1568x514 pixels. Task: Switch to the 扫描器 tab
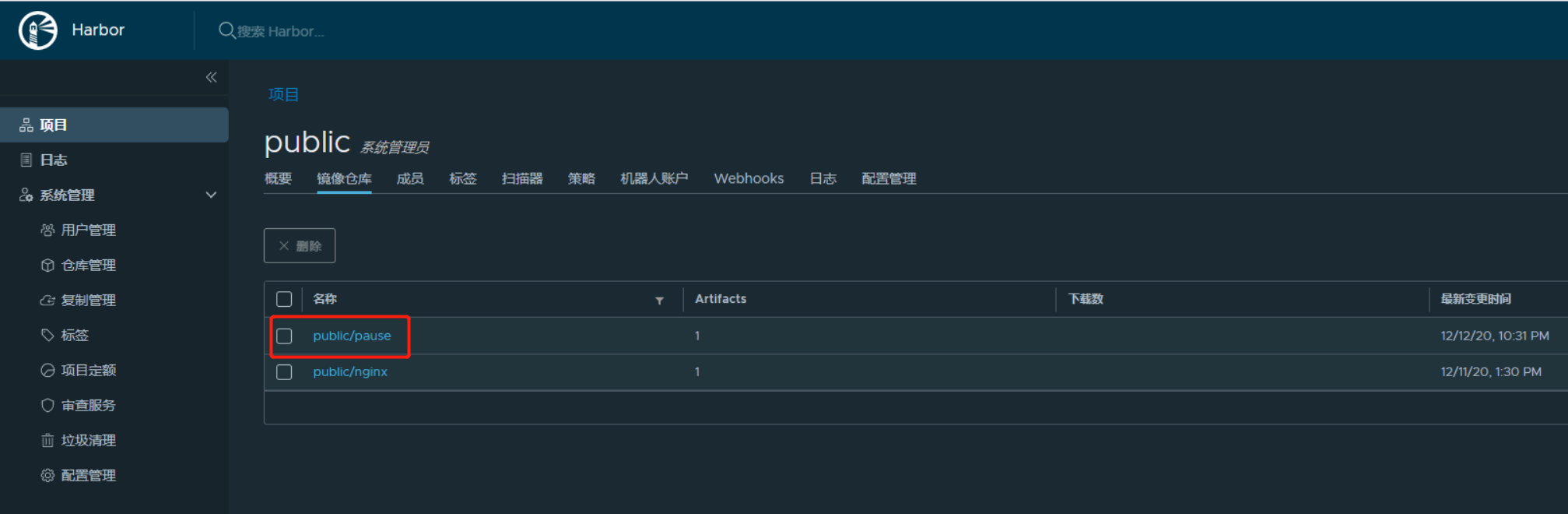coord(522,178)
